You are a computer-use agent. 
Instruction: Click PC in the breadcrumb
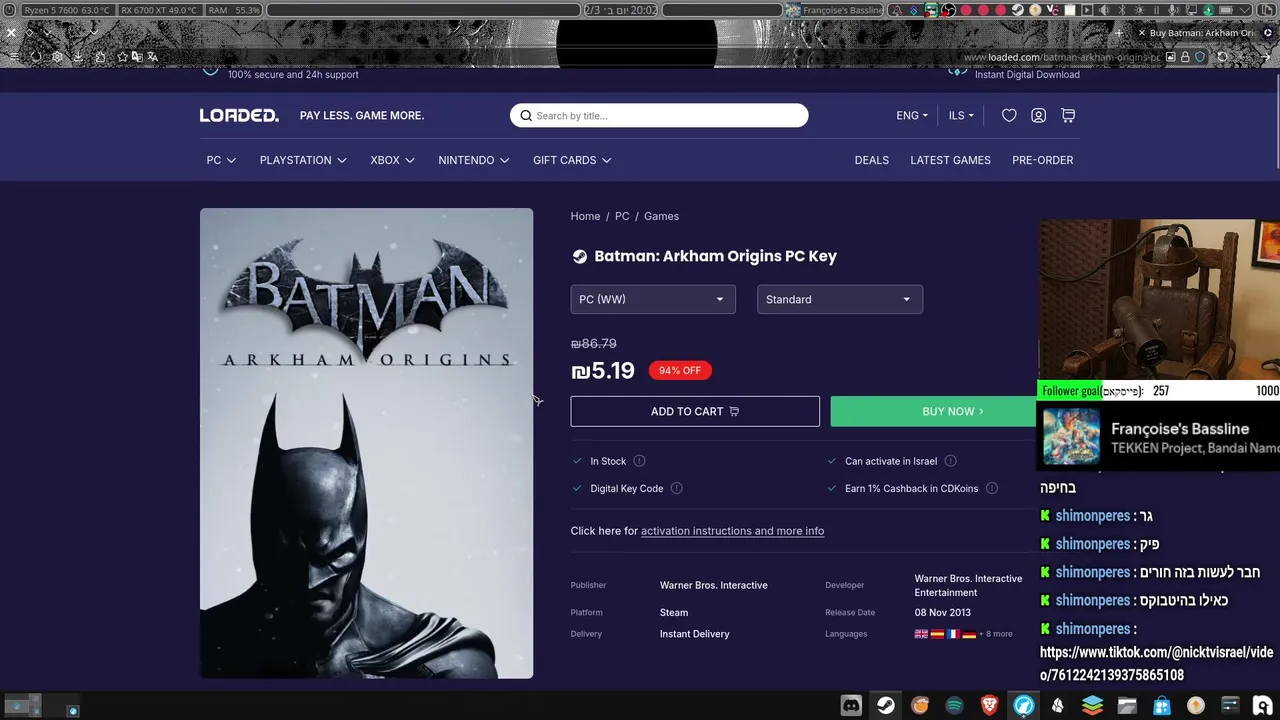tap(622, 216)
